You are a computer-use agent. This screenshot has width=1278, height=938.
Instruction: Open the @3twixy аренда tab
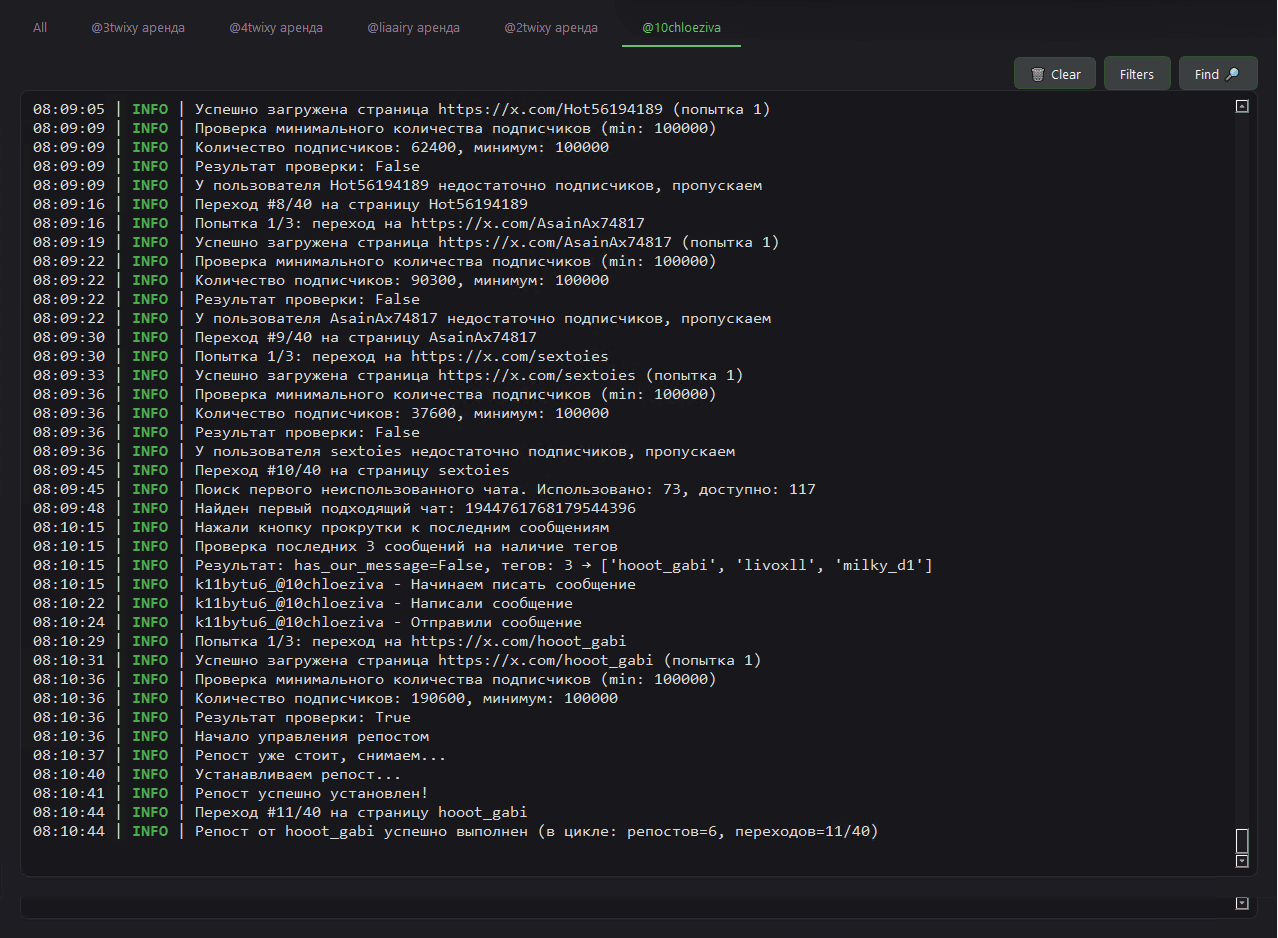click(138, 28)
